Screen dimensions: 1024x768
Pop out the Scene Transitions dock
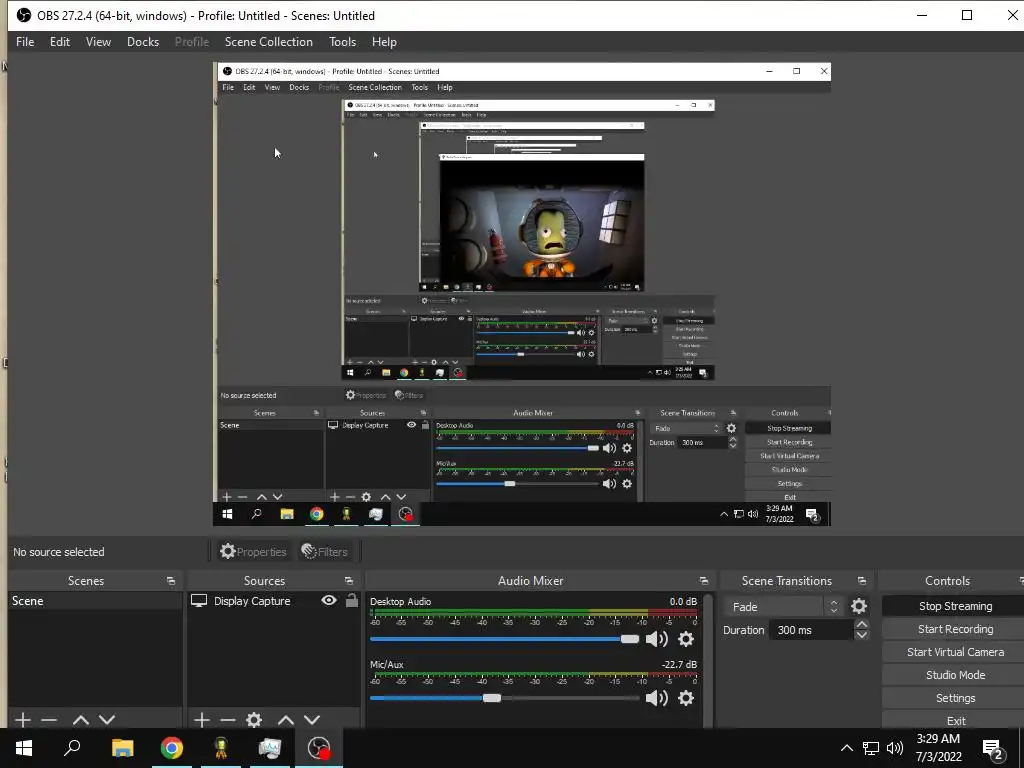(861, 581)
